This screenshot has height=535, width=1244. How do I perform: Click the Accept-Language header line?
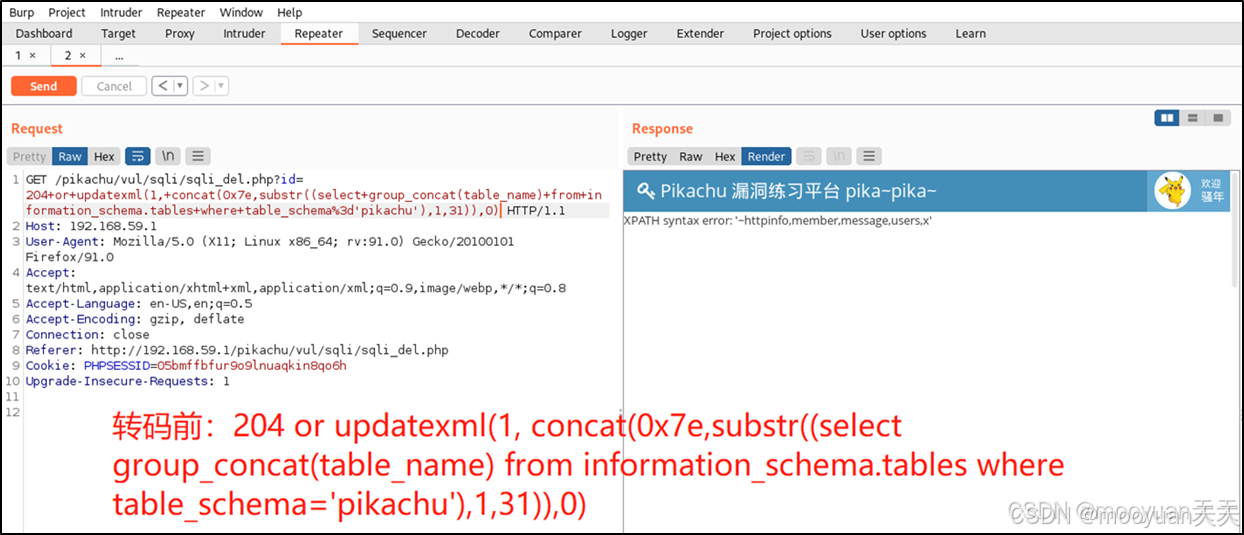click(139, 303)
